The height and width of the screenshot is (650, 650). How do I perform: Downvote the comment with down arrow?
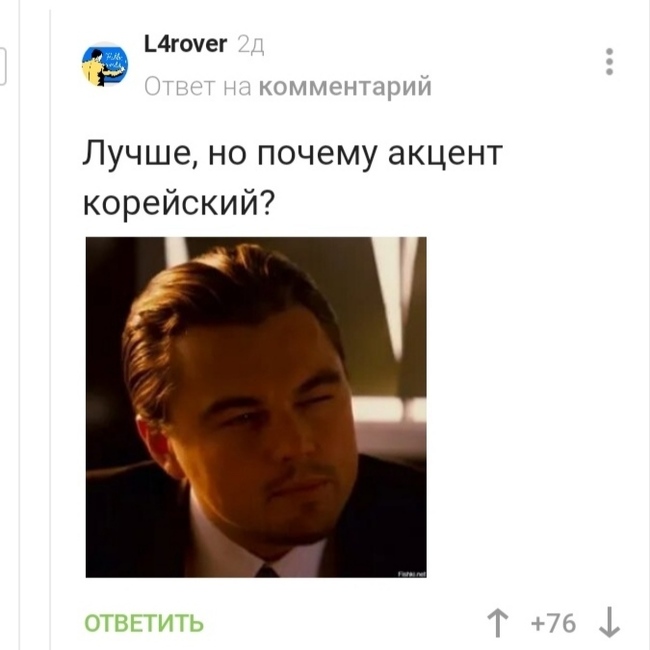609,623
